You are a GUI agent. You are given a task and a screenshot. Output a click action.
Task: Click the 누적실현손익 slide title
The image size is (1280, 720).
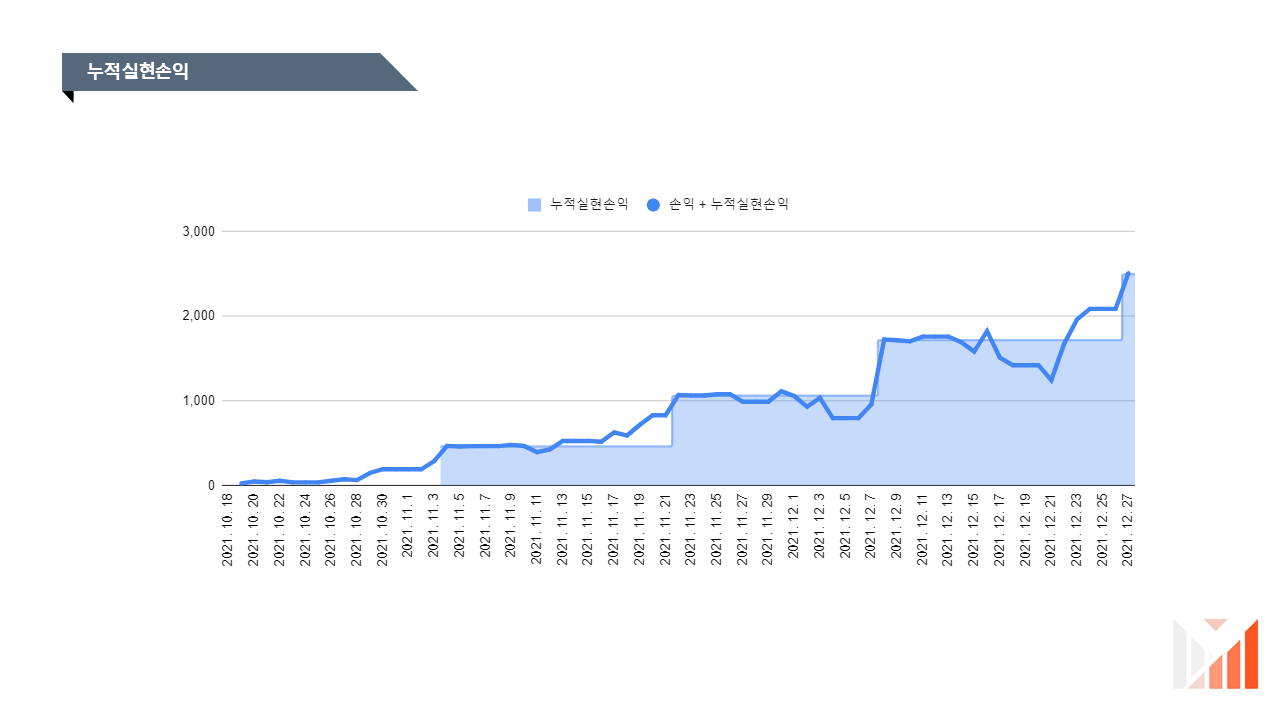point(137,72)
